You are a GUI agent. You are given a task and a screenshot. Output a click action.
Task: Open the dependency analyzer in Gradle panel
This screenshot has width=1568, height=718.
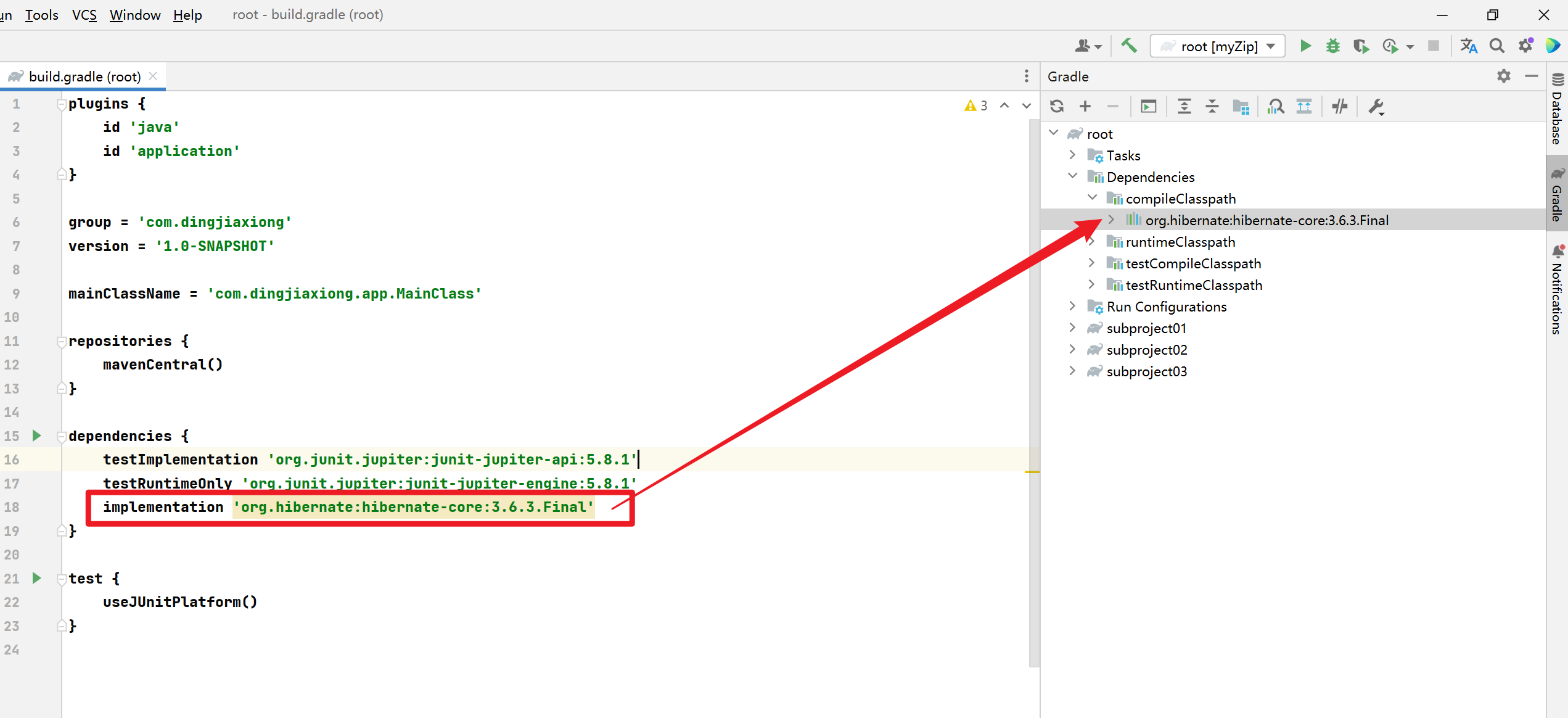[x=1276, y=106]
